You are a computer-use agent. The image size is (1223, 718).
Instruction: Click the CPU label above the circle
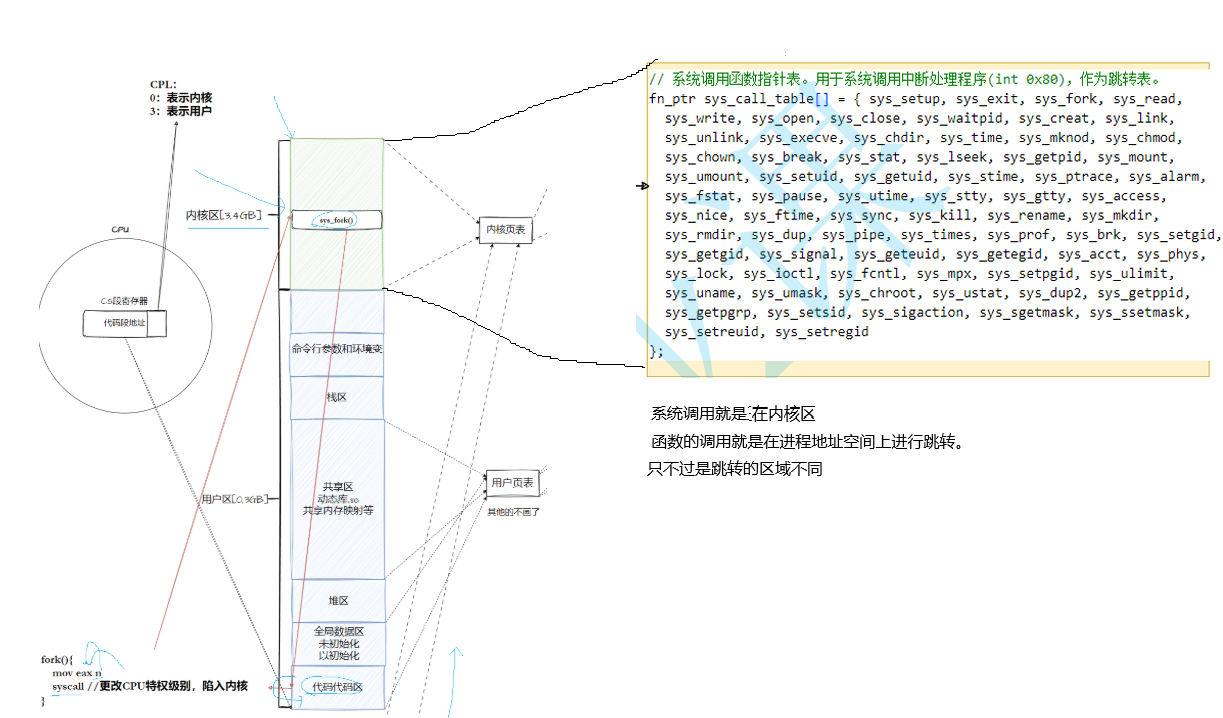coord(119,230)
